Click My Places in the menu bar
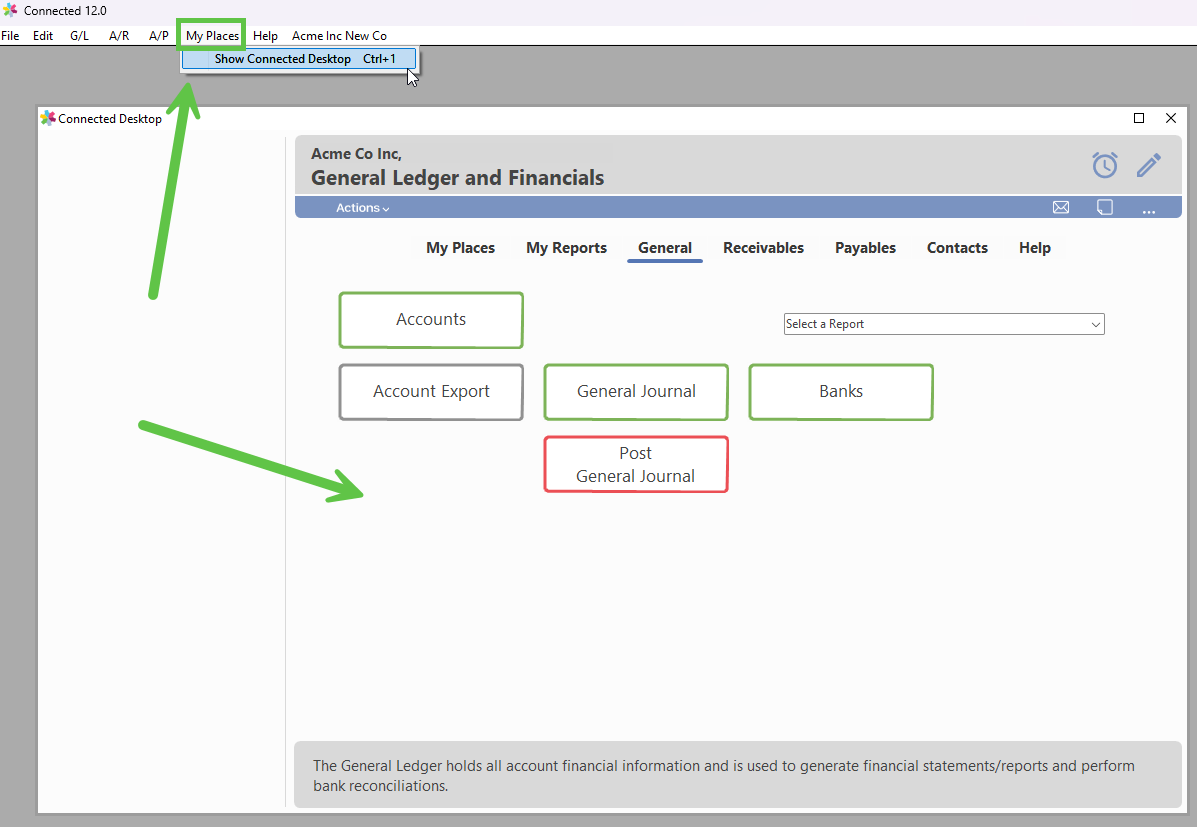Screen dimensions: 1197x827 pyautogui.click(x=212, y=36)
